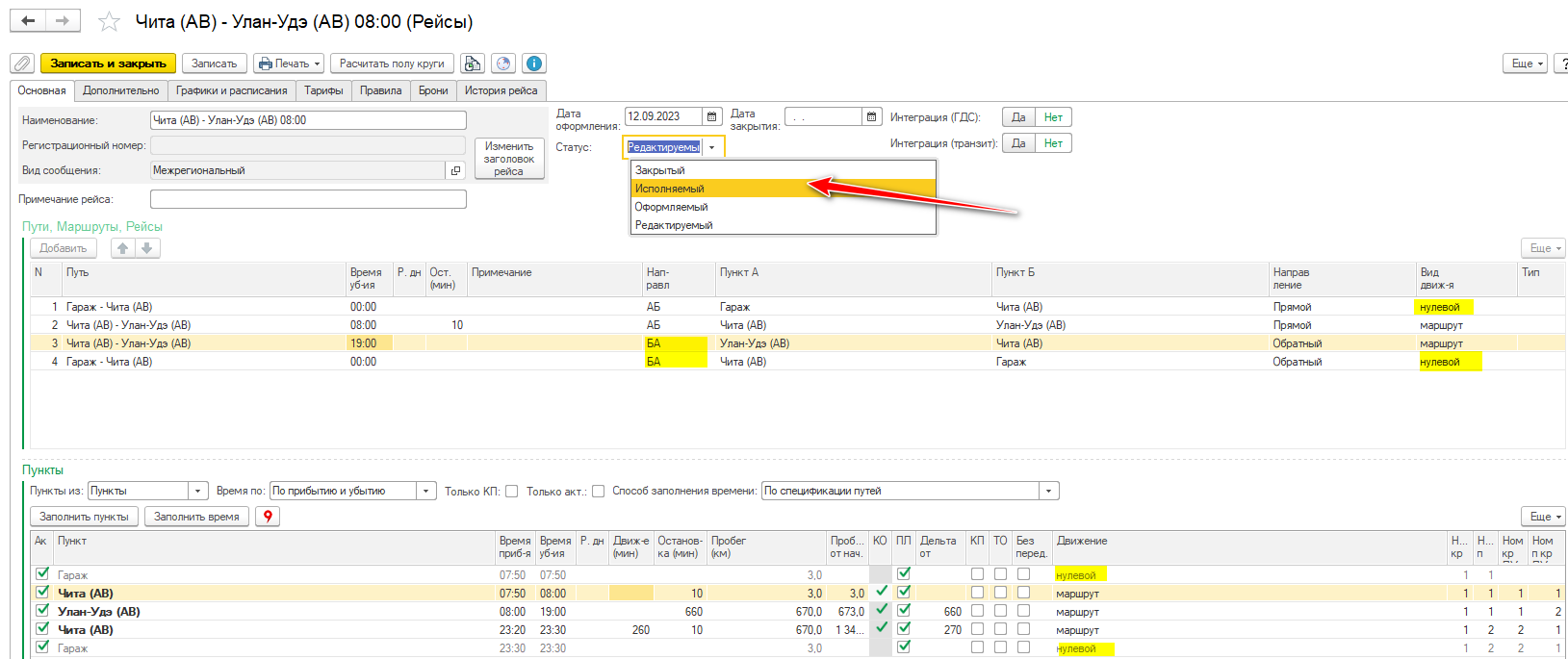Open the Способ заполнения времени dropdown
The image size is (1568, 659).
pos(1048,492)
